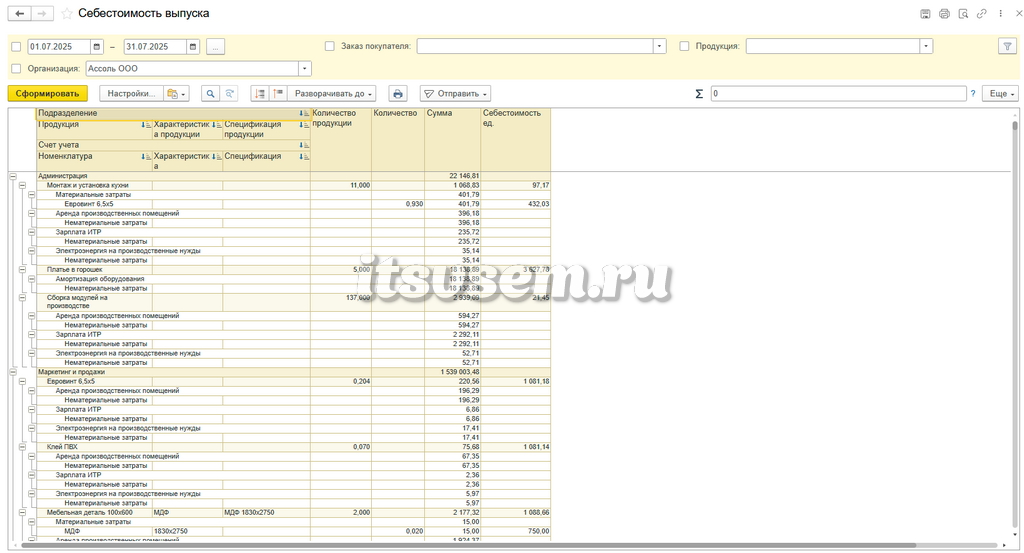
Task: Open report variants dropdown beside Настройки
Action: (176, 94)
